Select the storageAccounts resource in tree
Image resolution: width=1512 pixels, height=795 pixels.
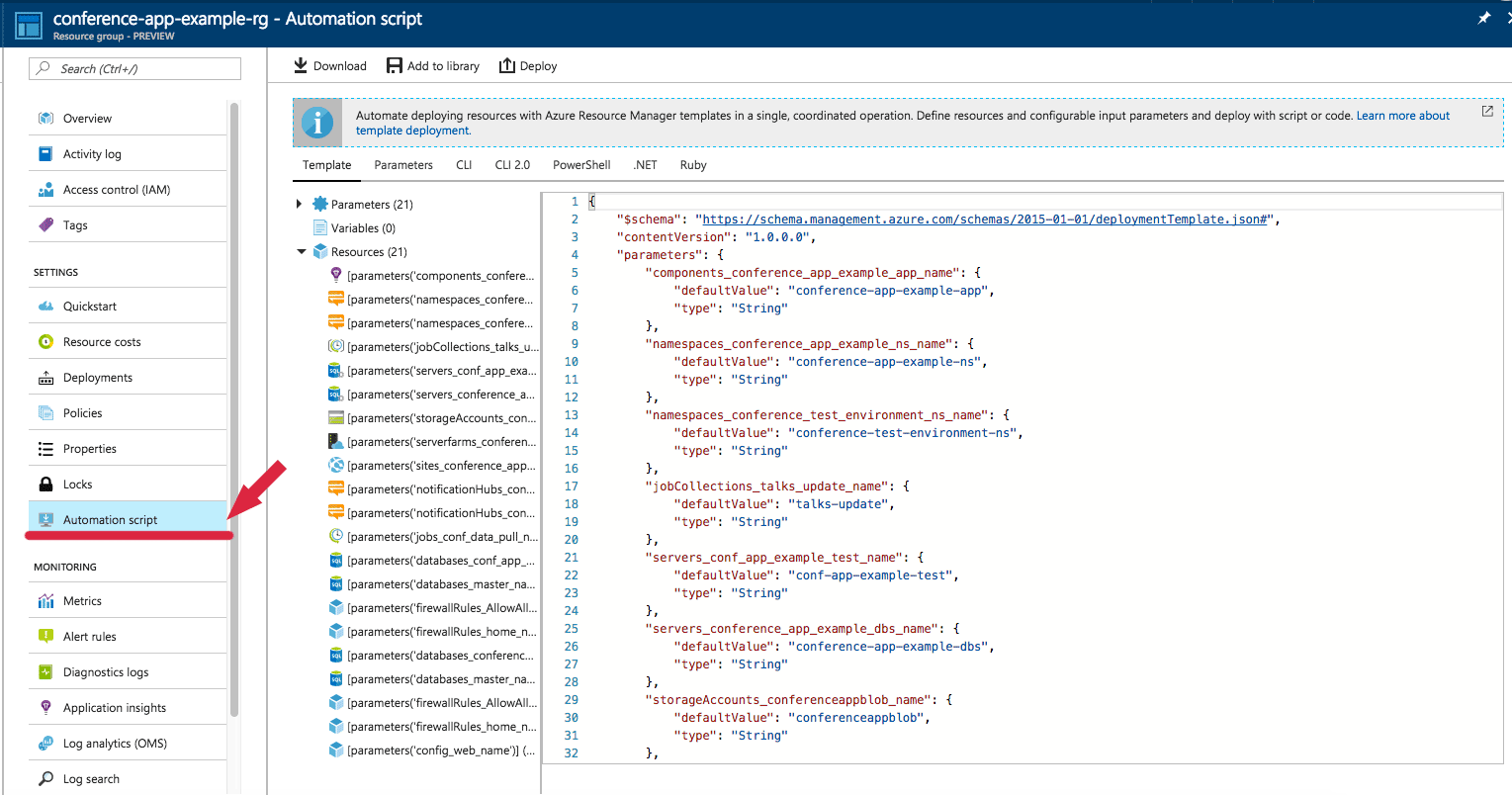pos(440,418)
